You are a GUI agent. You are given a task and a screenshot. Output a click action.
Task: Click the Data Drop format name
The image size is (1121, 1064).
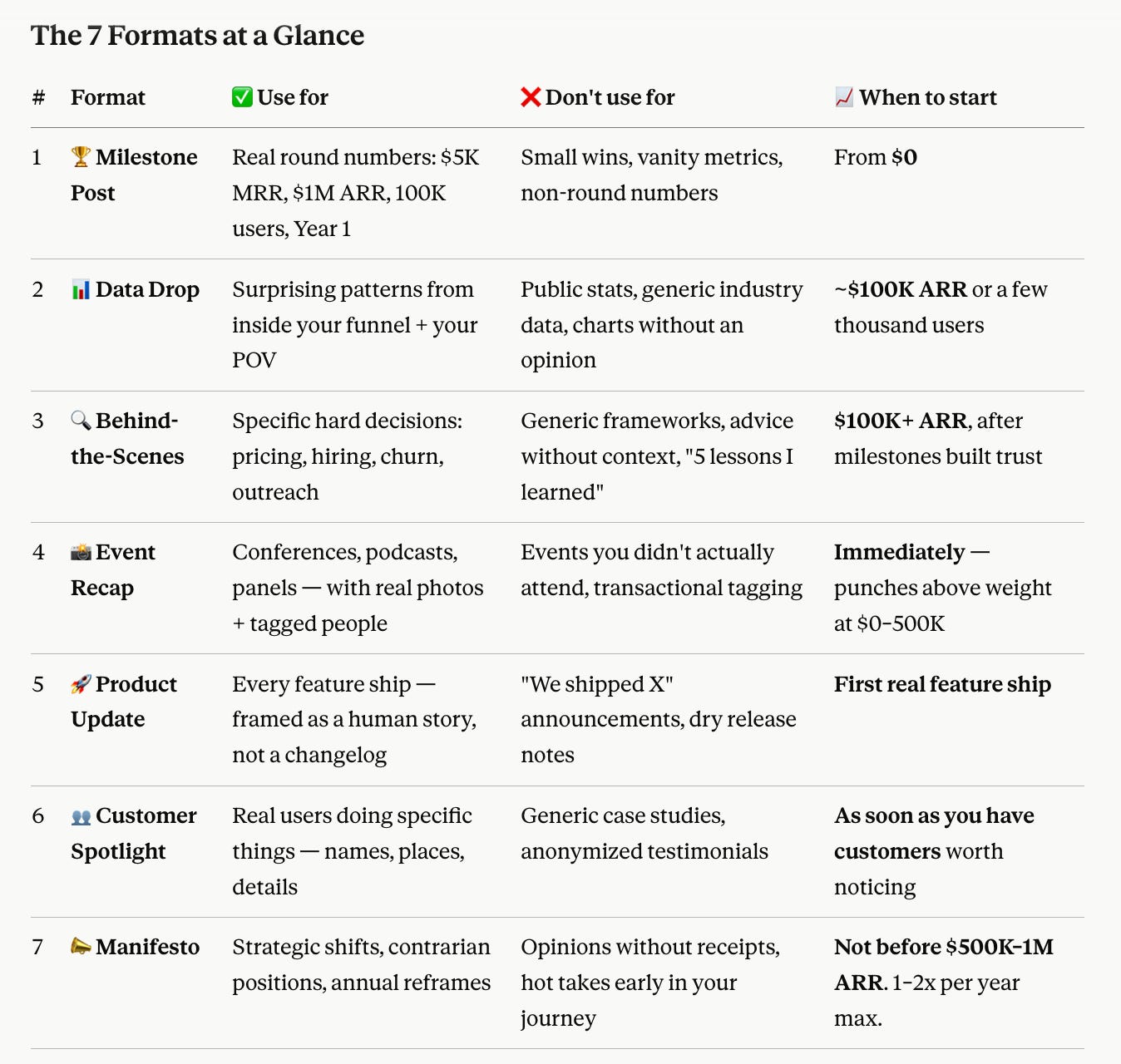tap(147, 289)
